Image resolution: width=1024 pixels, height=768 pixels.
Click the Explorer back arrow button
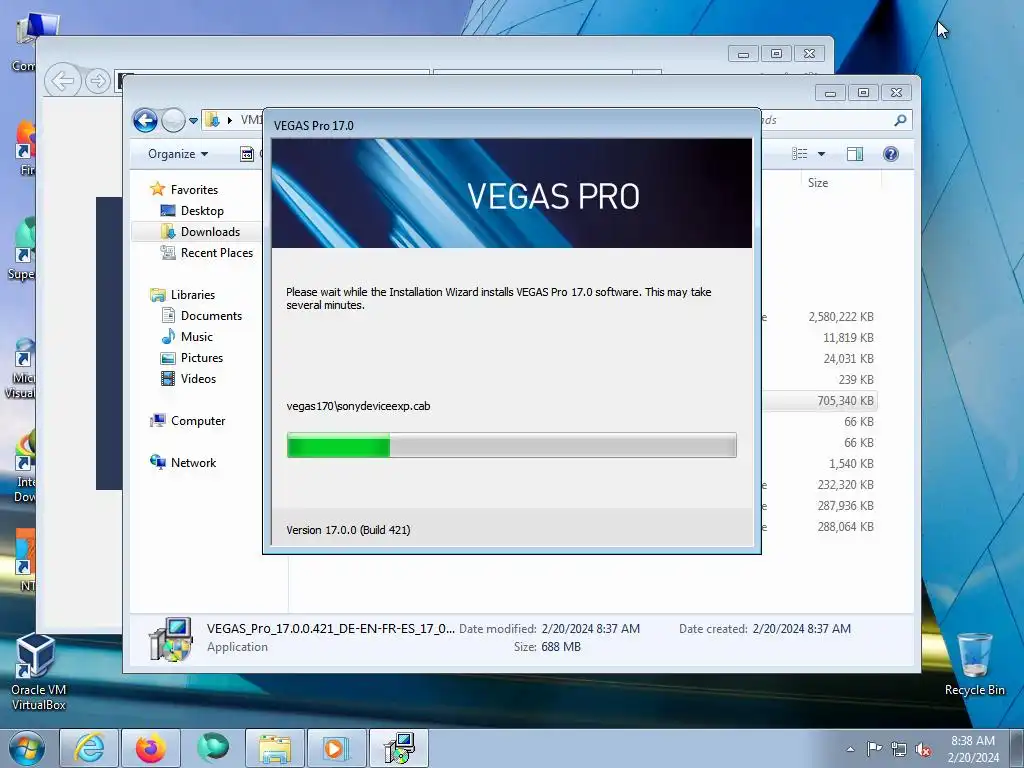point(145,120)
